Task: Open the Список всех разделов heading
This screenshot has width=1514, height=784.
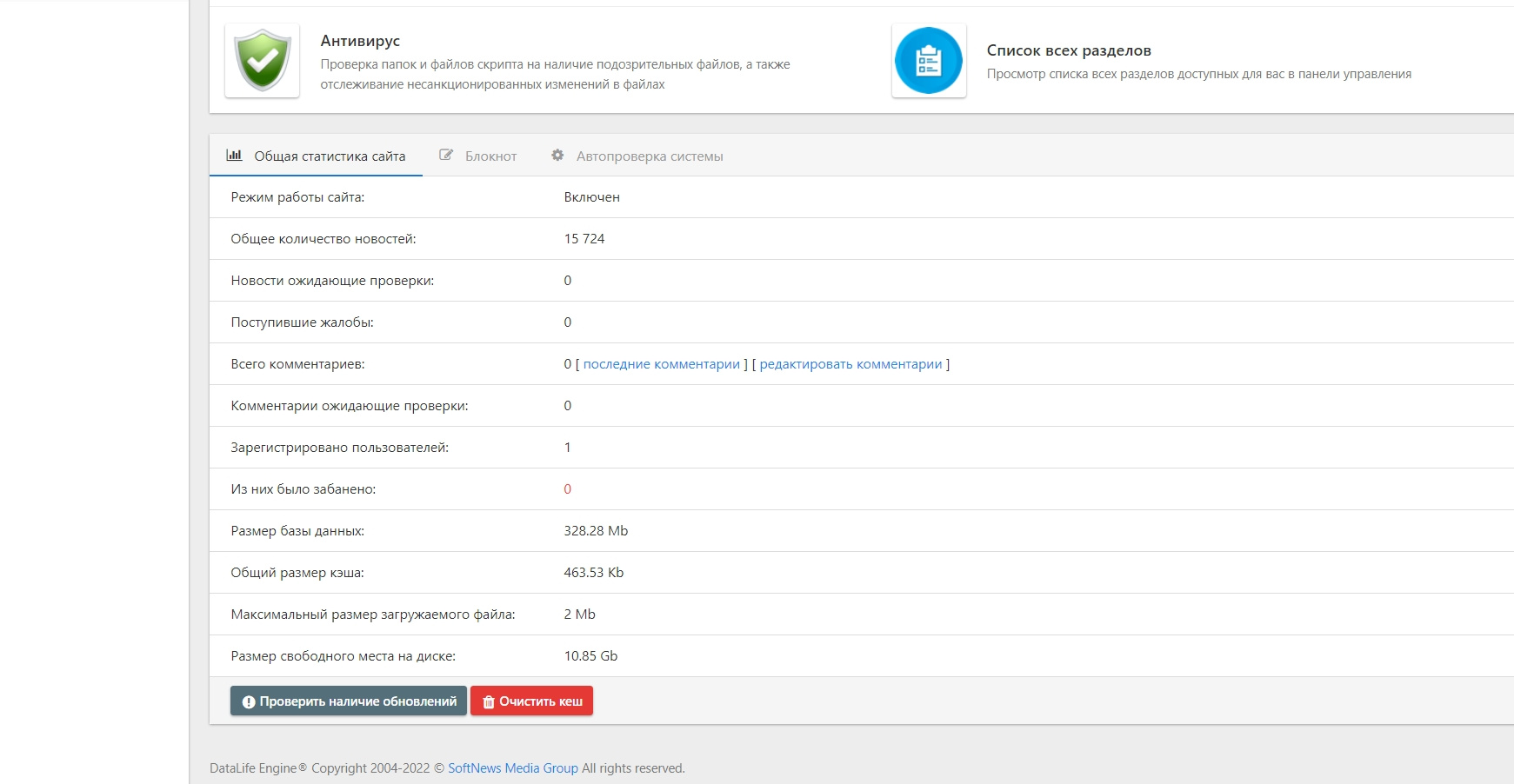Action: click(1069, 50)
